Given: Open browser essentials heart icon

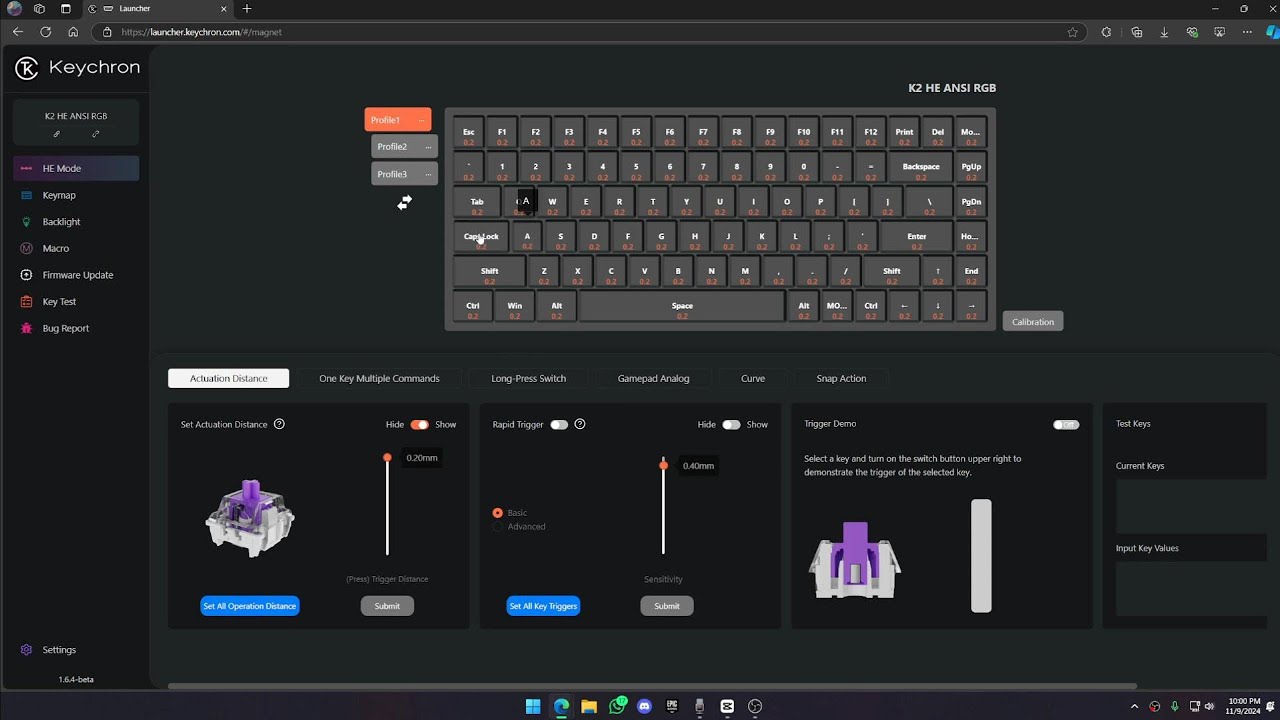Looking at the screenshot, I should 1192,32.
